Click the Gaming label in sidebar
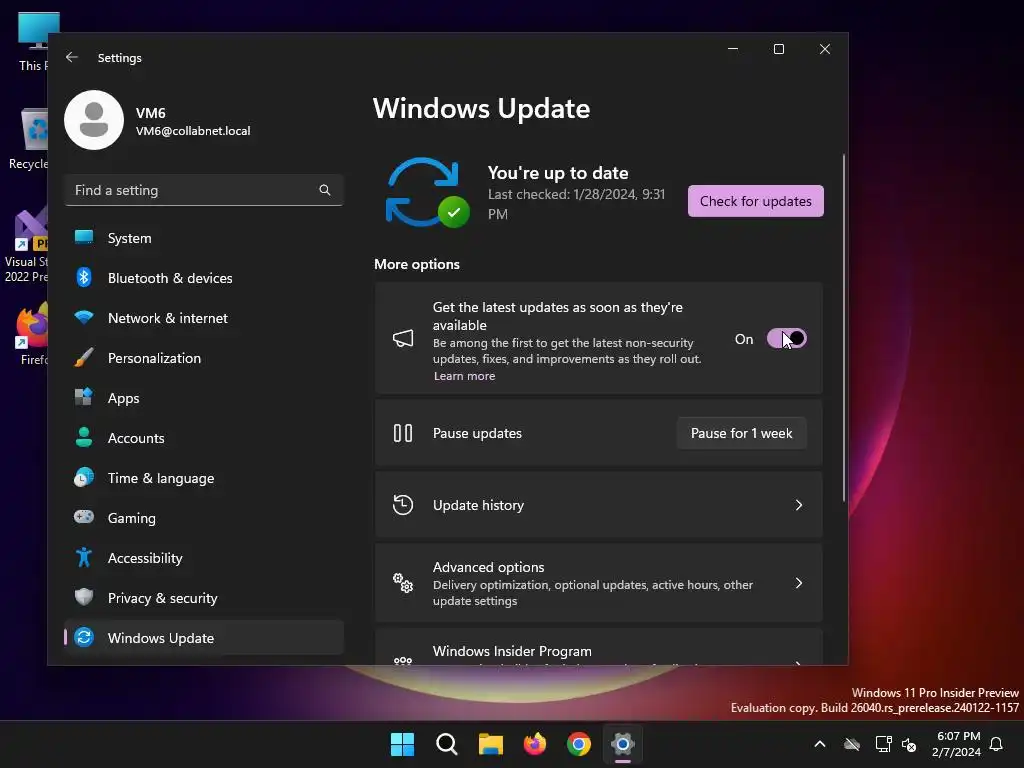 point(132,518)
